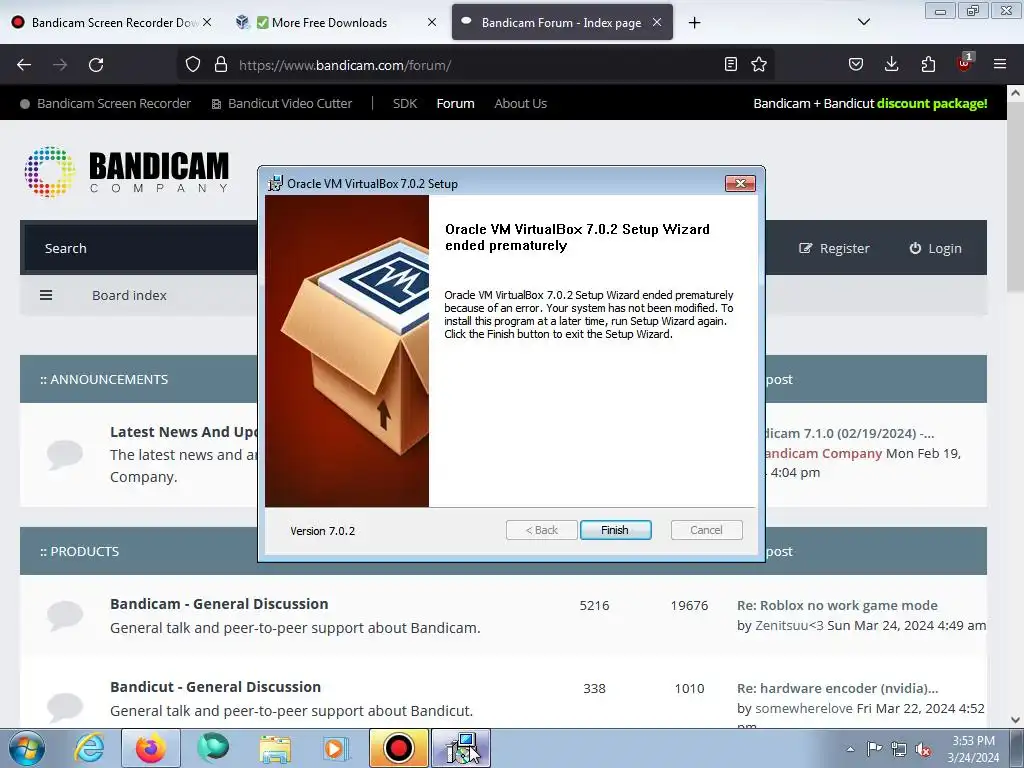This screenshot has height=768, width=1024.
Task: Click the Bandicam Company logo
Action: pos(127,172)
